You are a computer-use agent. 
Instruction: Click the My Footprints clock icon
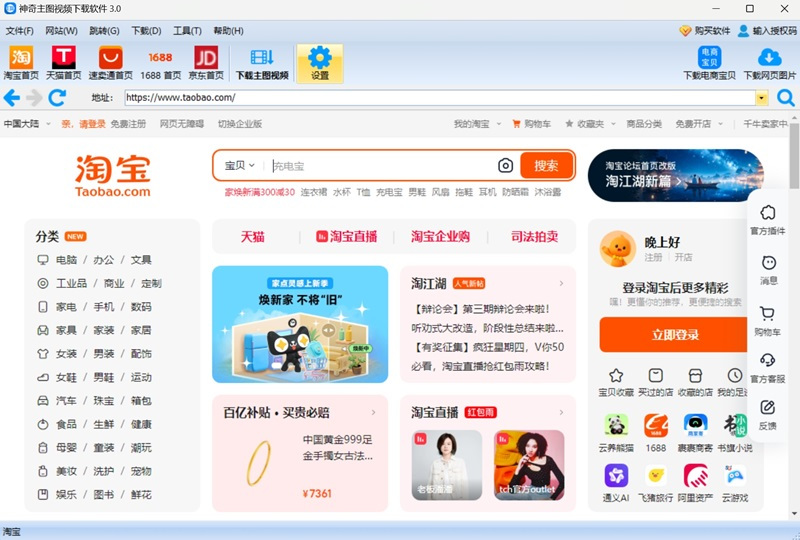pos(735,376)
